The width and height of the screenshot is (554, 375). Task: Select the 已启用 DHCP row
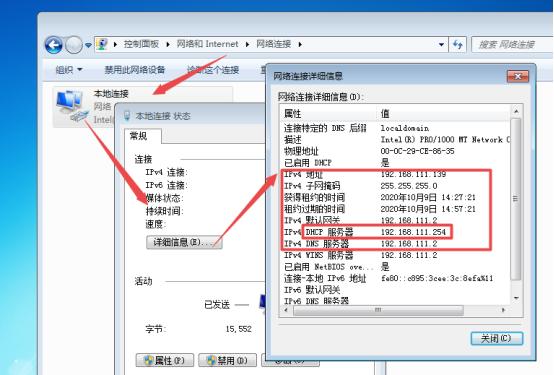coord(395,163)
